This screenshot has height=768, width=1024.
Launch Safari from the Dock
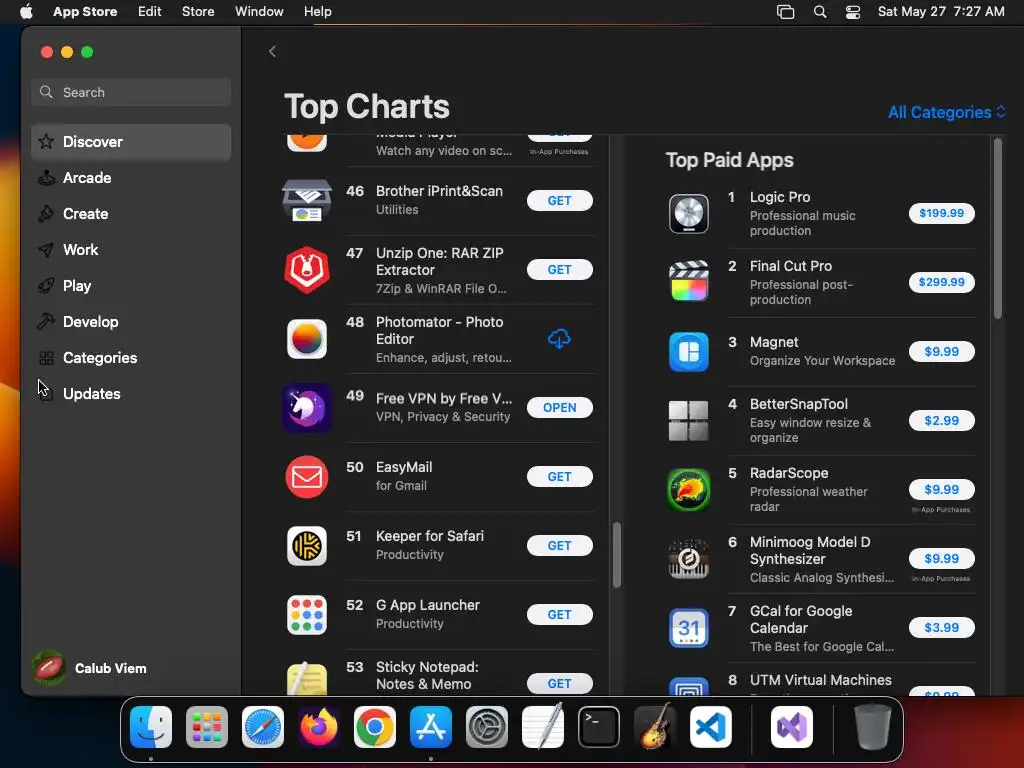pyautogui.click(x=263, y=727)
